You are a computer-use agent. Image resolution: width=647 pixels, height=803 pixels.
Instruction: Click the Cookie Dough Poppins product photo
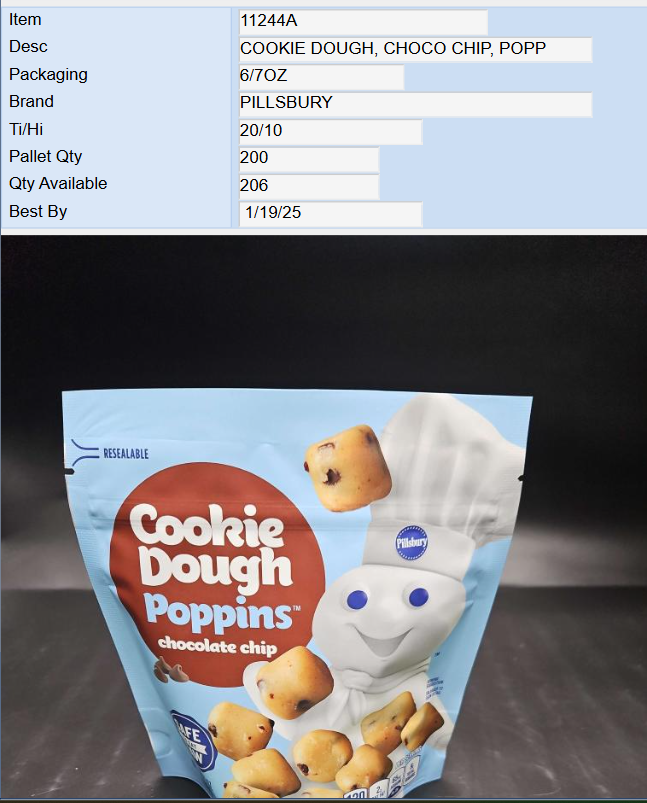pyautogui.click(x=324, y=517)
